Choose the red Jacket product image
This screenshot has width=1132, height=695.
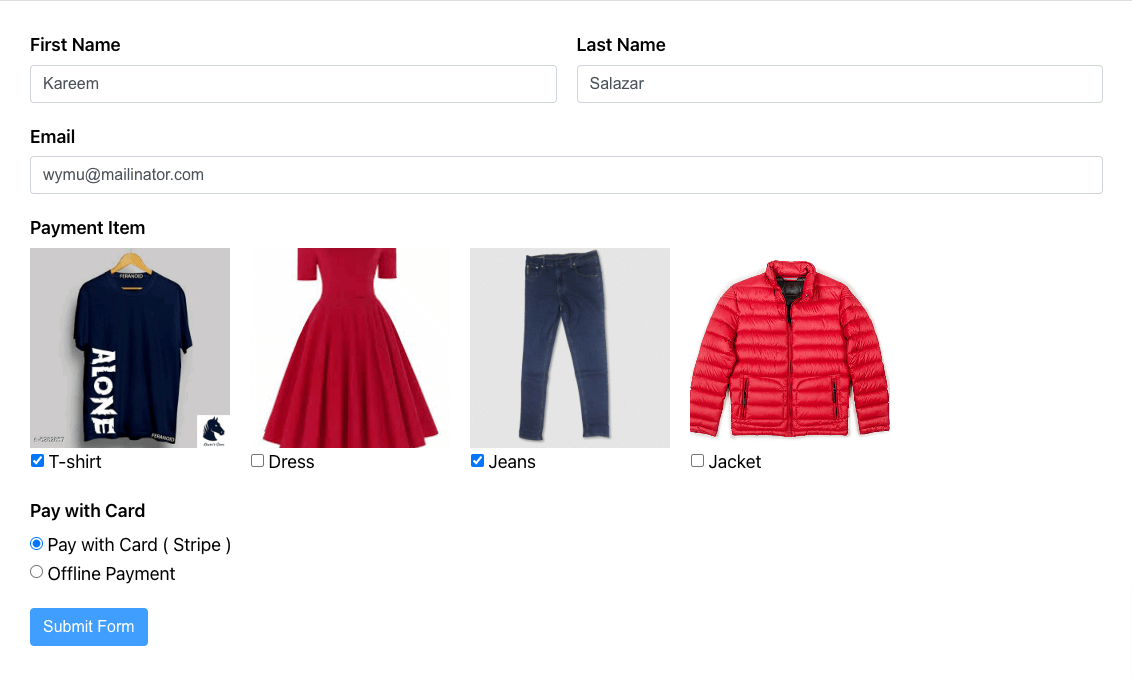790,348
